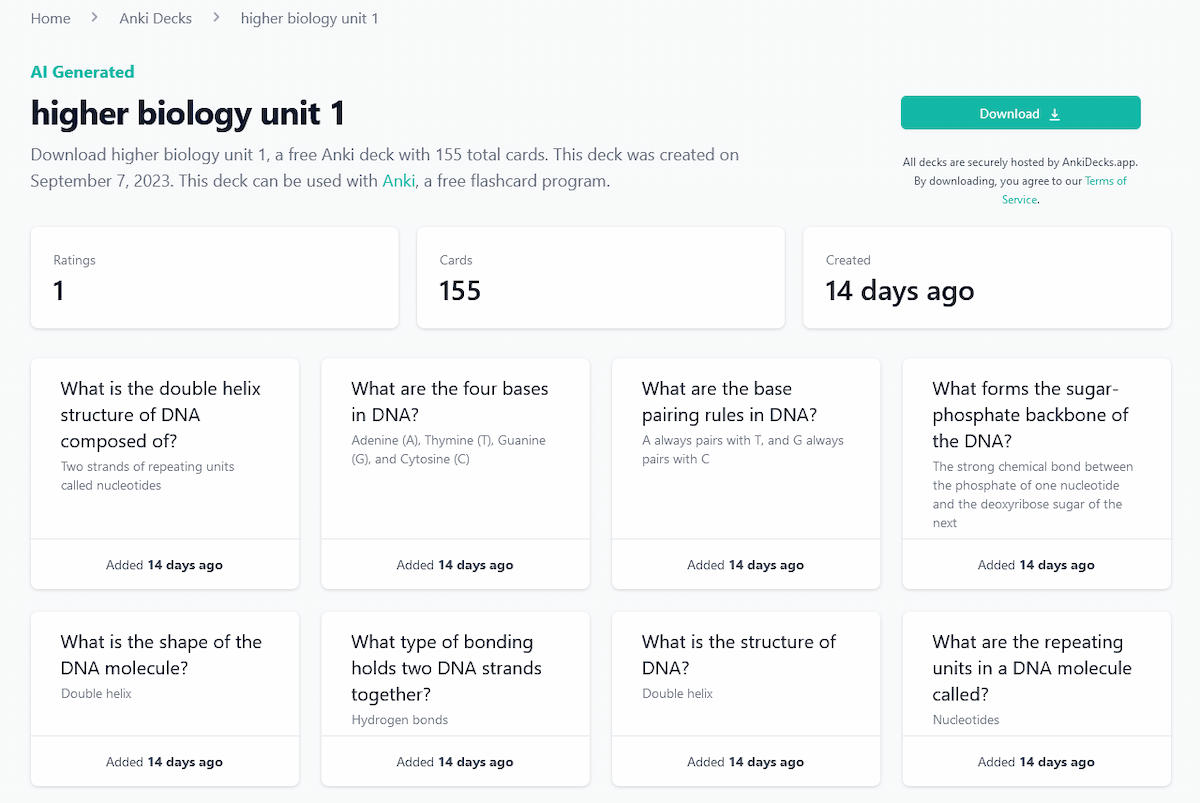
Task: Click the Cards 155 stat card
Action: 601,277
